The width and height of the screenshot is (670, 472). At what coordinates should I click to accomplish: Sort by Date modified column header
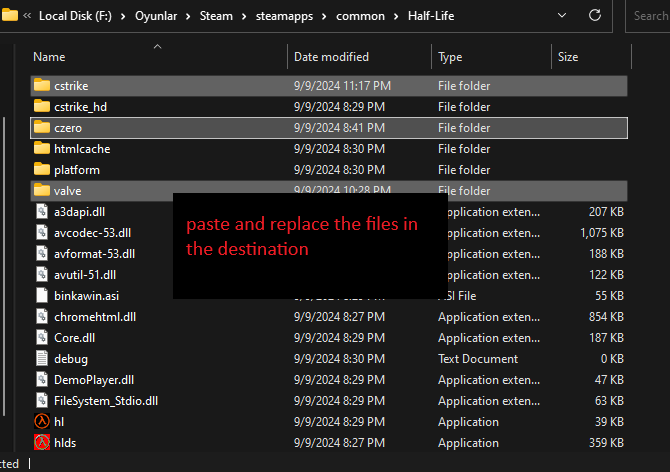[331, 57]
